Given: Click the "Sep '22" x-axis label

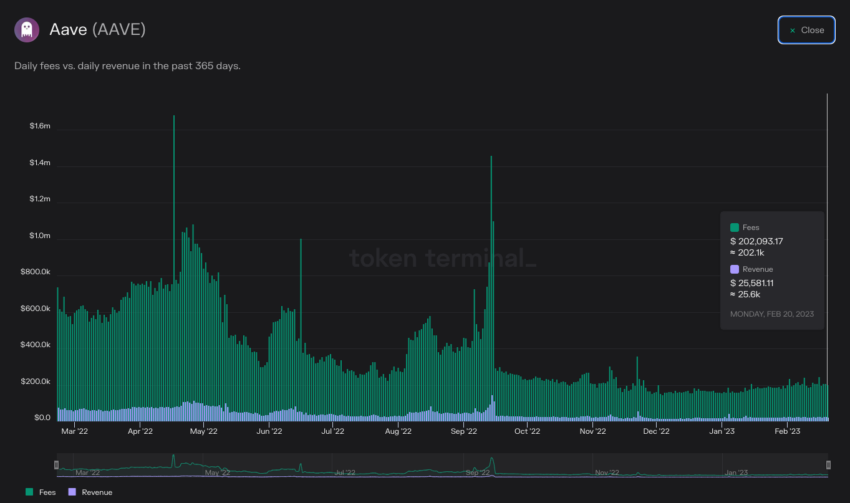Looking at the screenshot, I should (463, 431).
